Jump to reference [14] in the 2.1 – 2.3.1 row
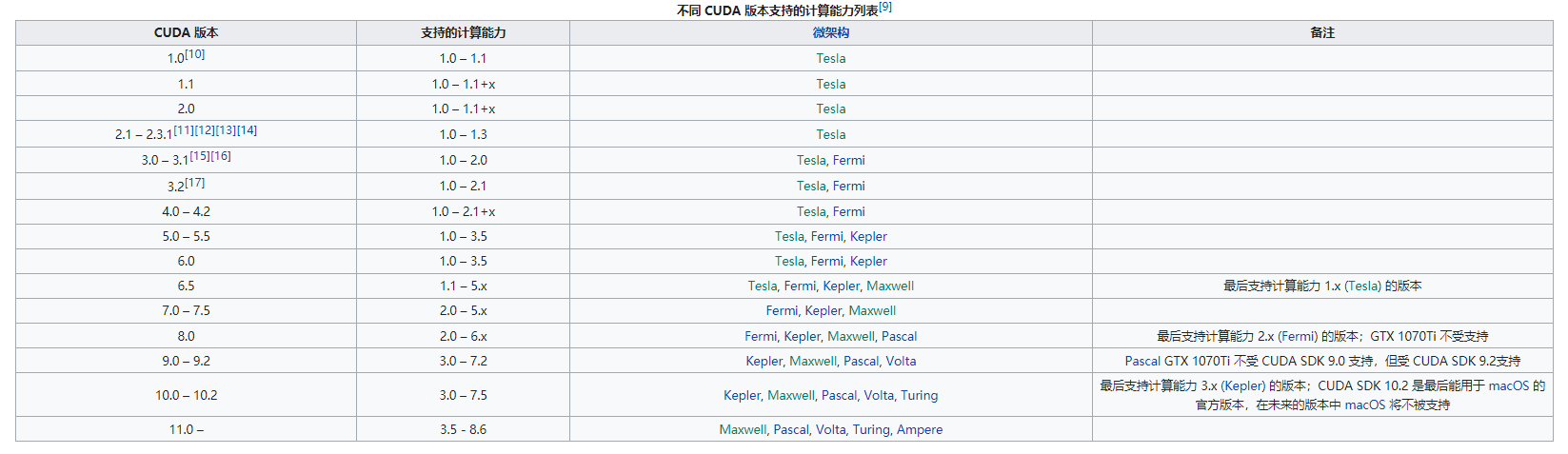The height and width of the screenshot is (454, 1568). point(247,130)
